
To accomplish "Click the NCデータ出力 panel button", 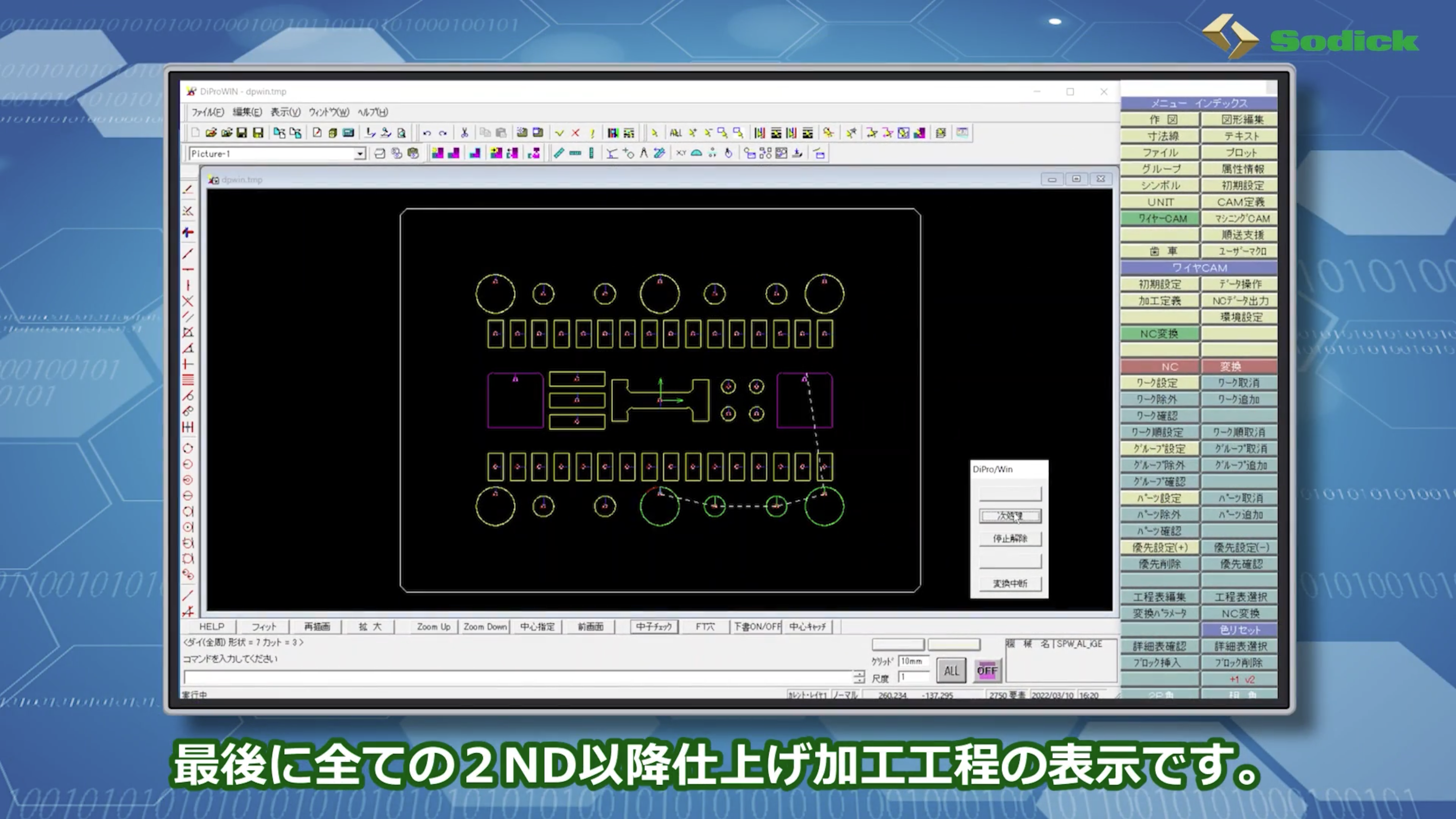I will pos(1240,301).
